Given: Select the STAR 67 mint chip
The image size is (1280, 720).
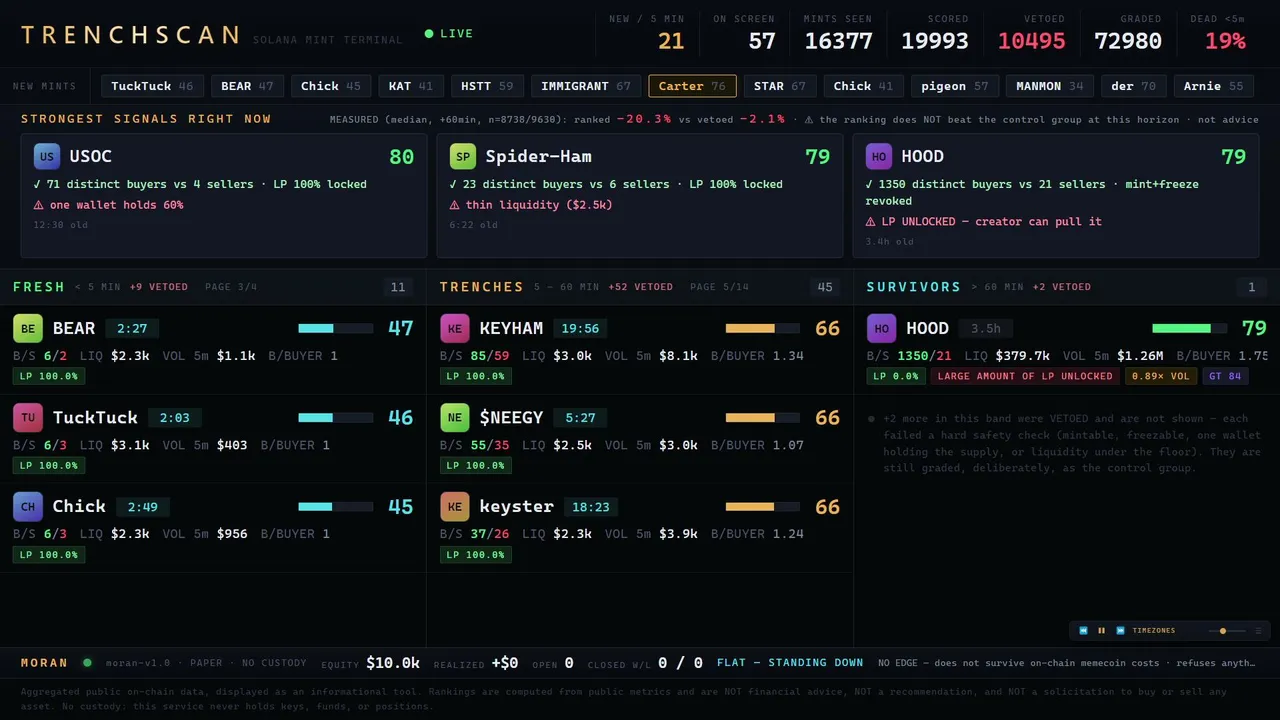Looking at the screenshot, I should click(780, 86).
